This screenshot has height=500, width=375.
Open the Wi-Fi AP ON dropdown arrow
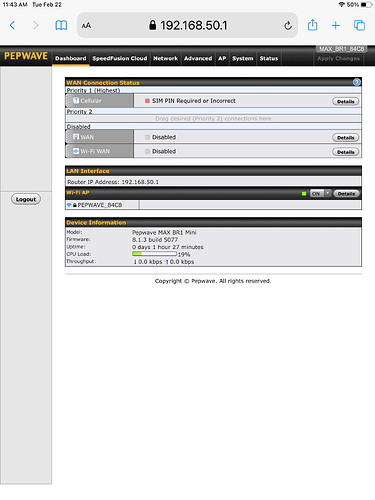[328, 193]
